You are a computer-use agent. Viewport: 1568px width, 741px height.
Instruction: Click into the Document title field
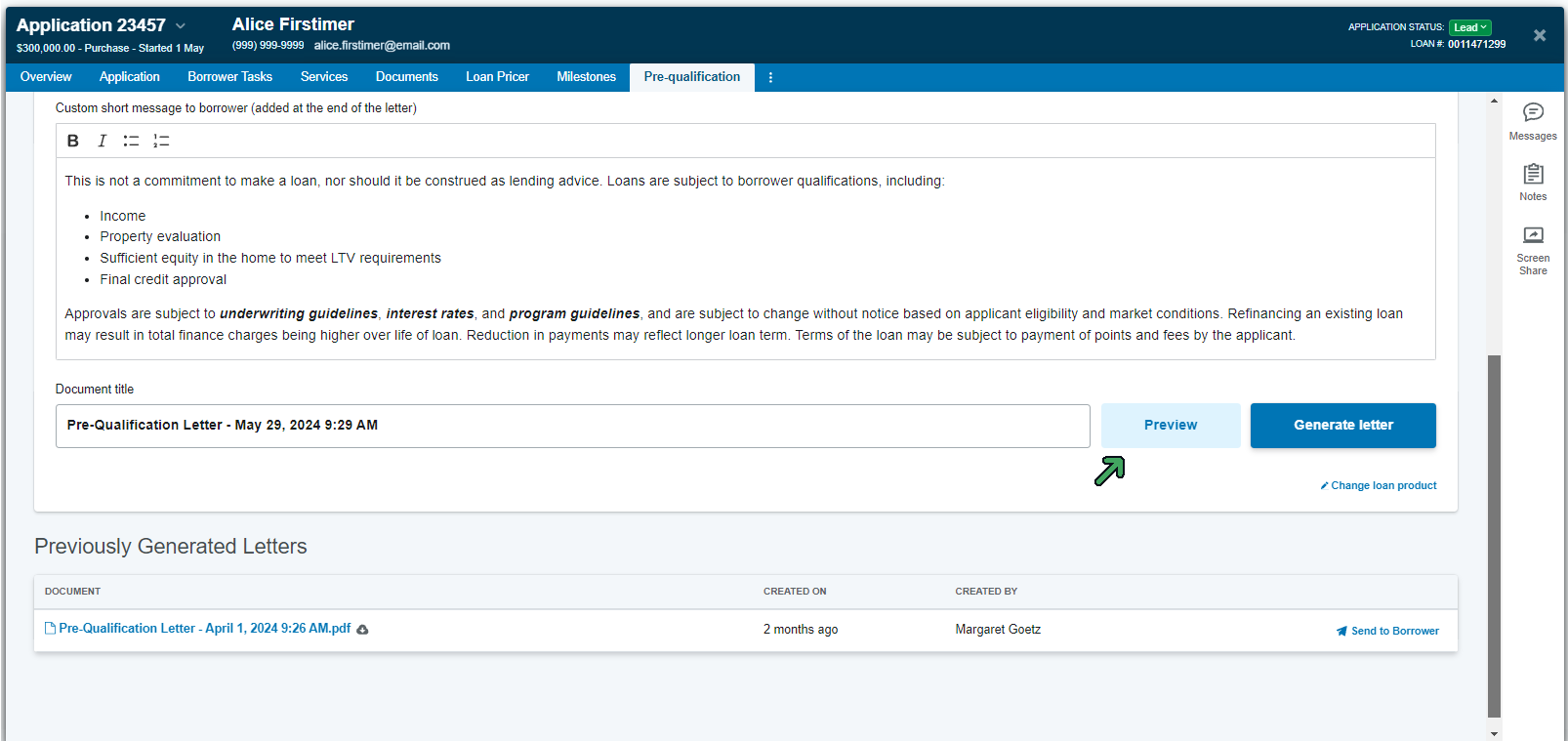point(572,426)
